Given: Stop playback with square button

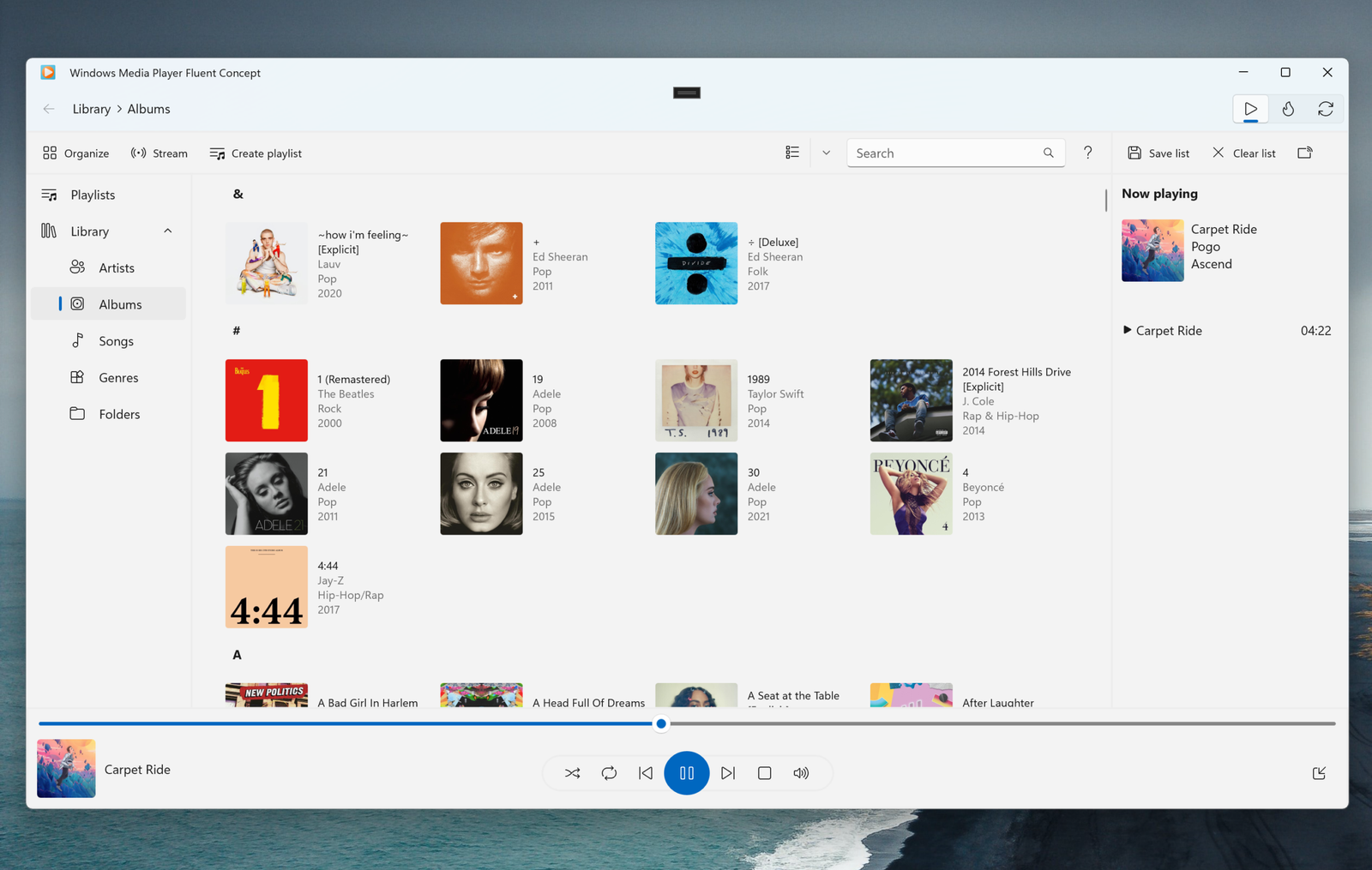Looking at the screenshot, I should (765, 773).
